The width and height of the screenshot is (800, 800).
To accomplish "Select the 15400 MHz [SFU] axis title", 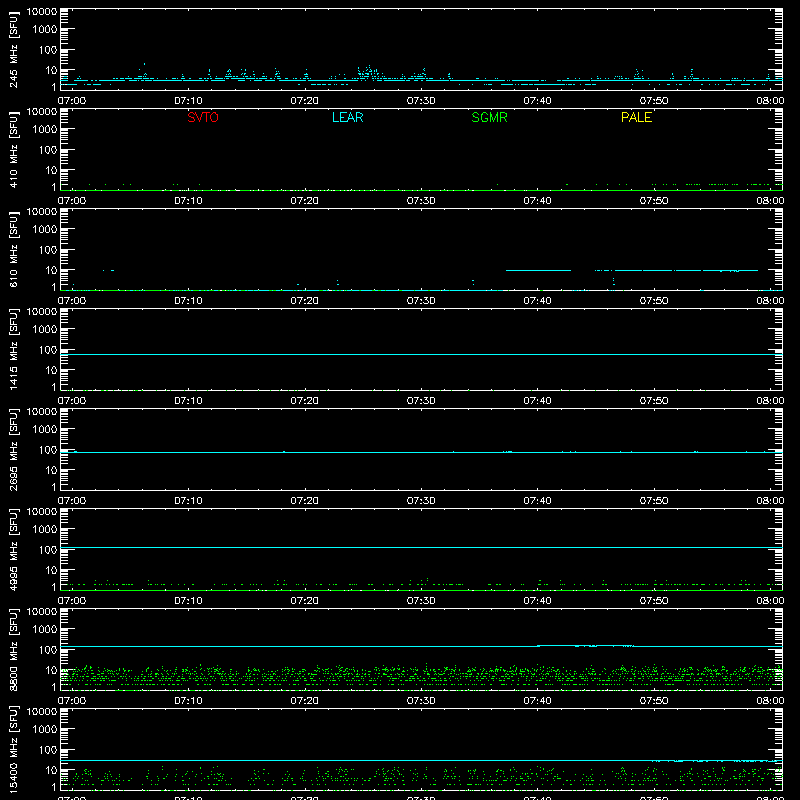I will [x=14, y=749].
